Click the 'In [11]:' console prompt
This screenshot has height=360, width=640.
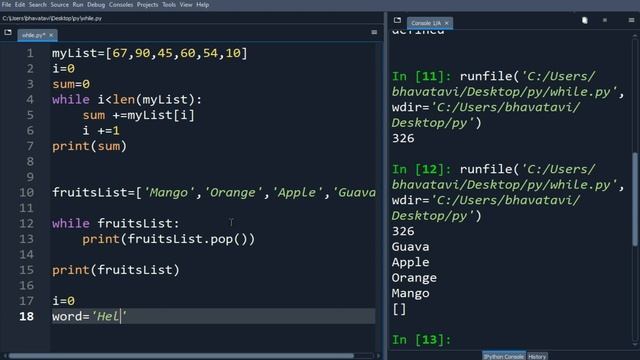421,76
